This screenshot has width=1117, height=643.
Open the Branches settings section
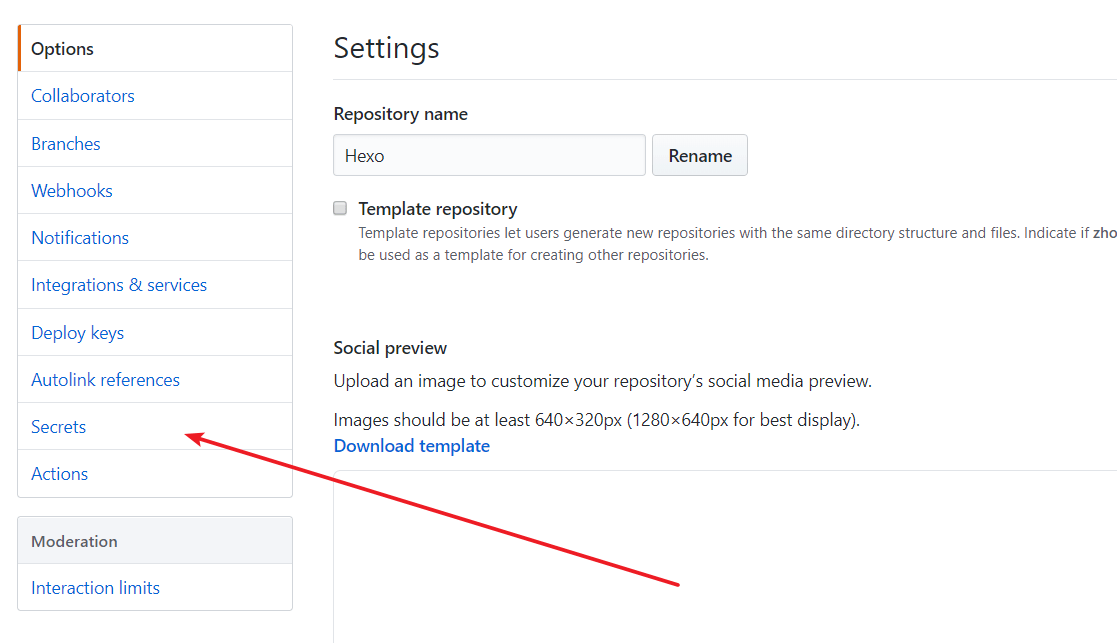[66, 144]
